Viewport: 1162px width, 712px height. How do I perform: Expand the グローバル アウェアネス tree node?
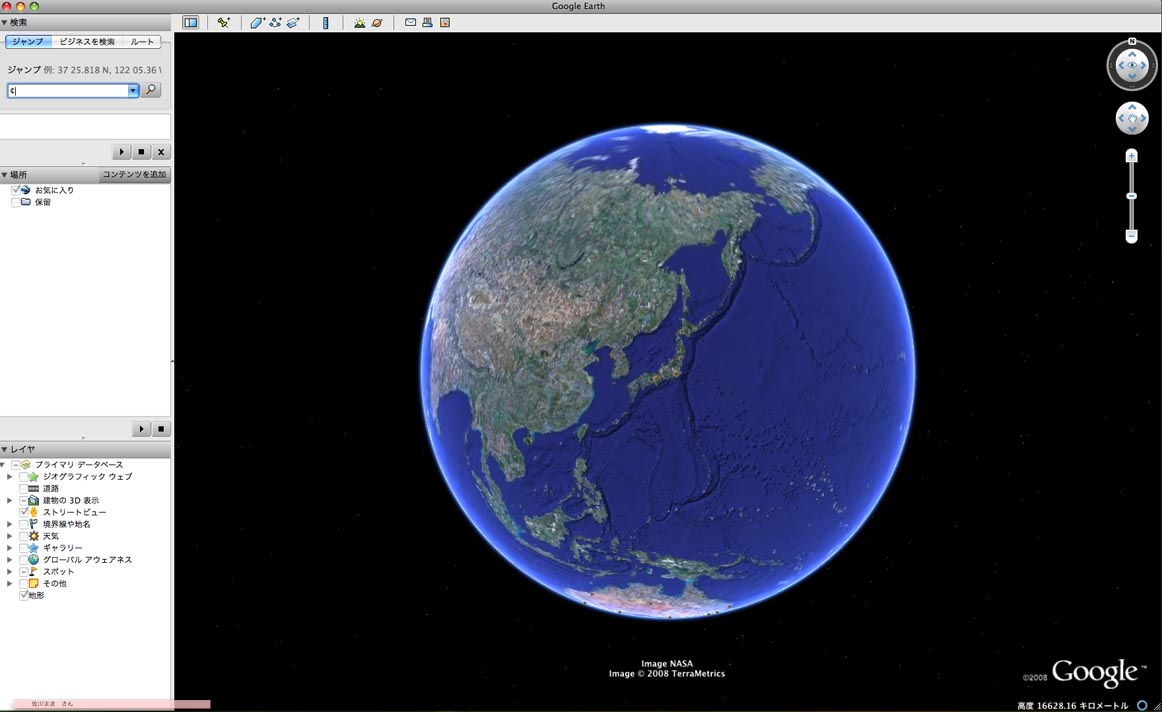click(x=10, y=559)
